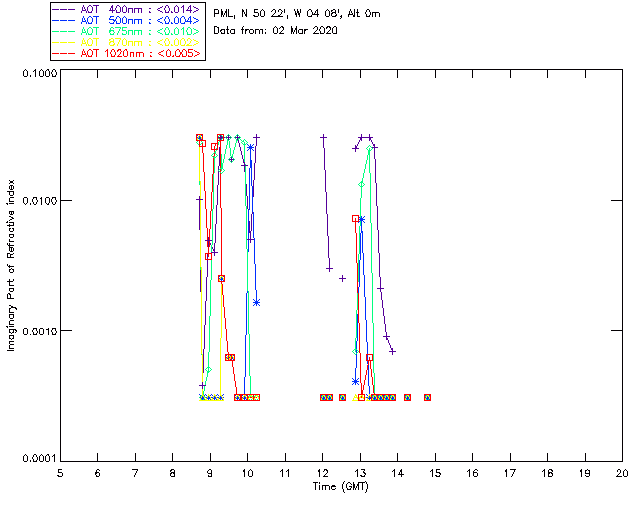Click the isolated purple plus marker near 12.5
Screen dimensions: 640x512
coord(342,278)
